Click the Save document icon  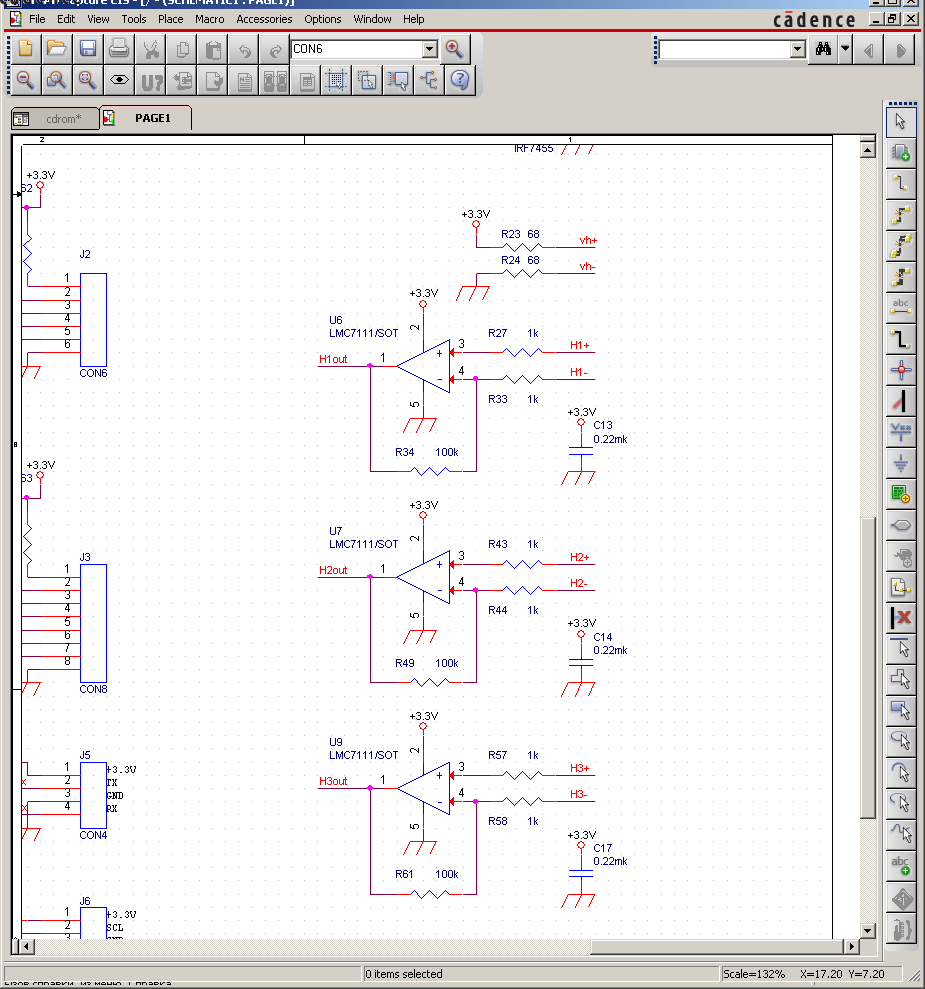coord(88,49)
